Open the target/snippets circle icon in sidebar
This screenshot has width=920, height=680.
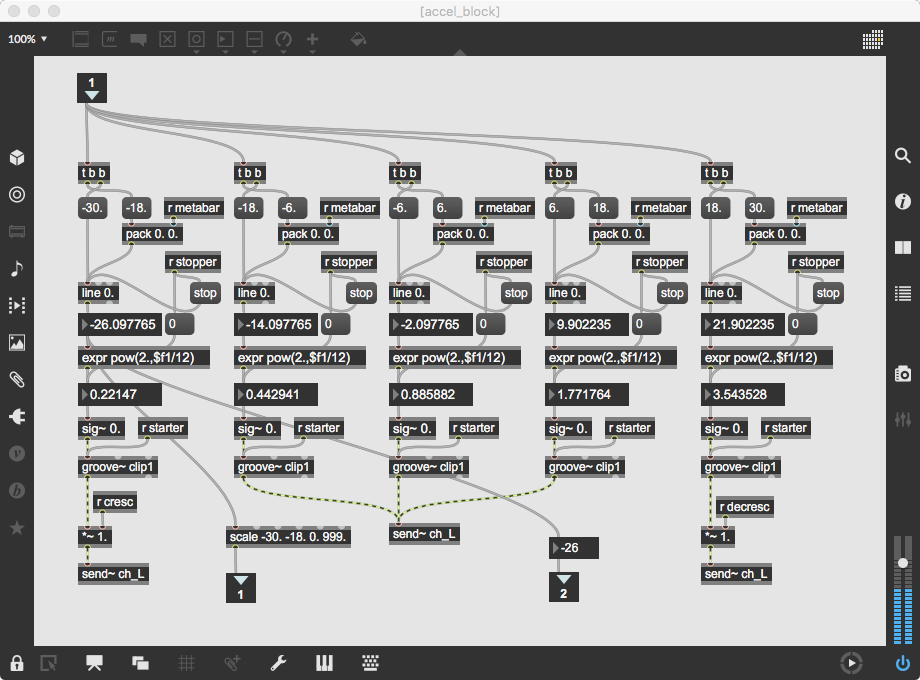pos(17,194)
